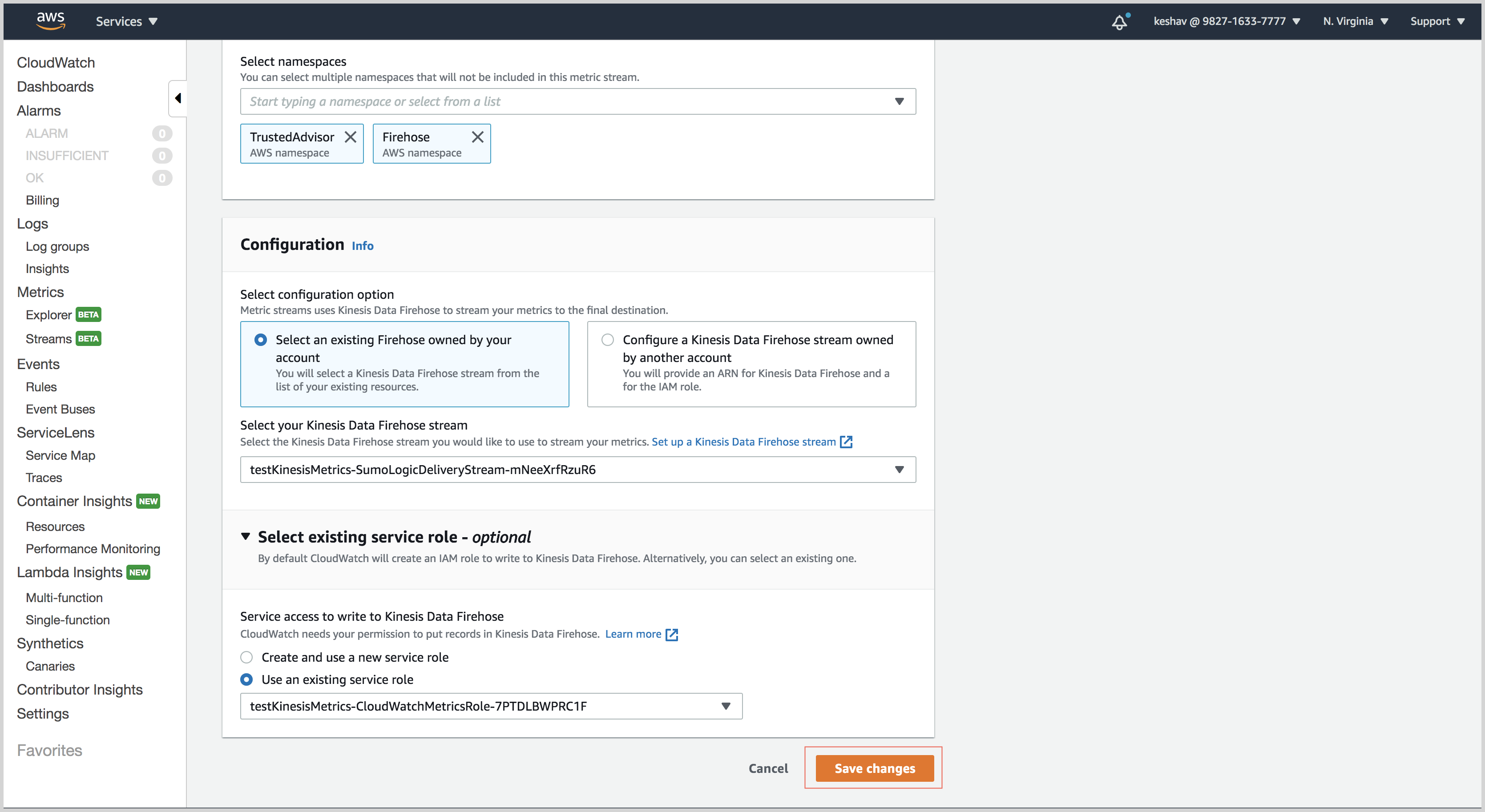Image resolution: width=1485 pixels, height=812 pixels.
Task: Open the Services menu
Action: point(126,21)
